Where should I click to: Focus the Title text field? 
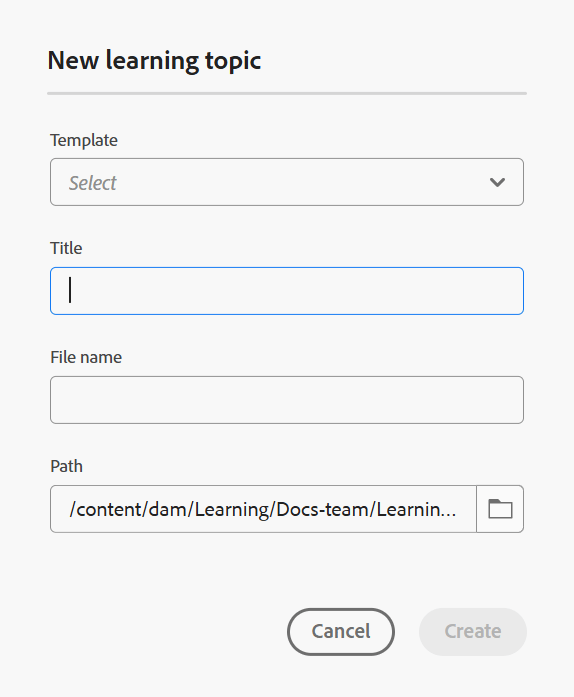pos(287,291)
